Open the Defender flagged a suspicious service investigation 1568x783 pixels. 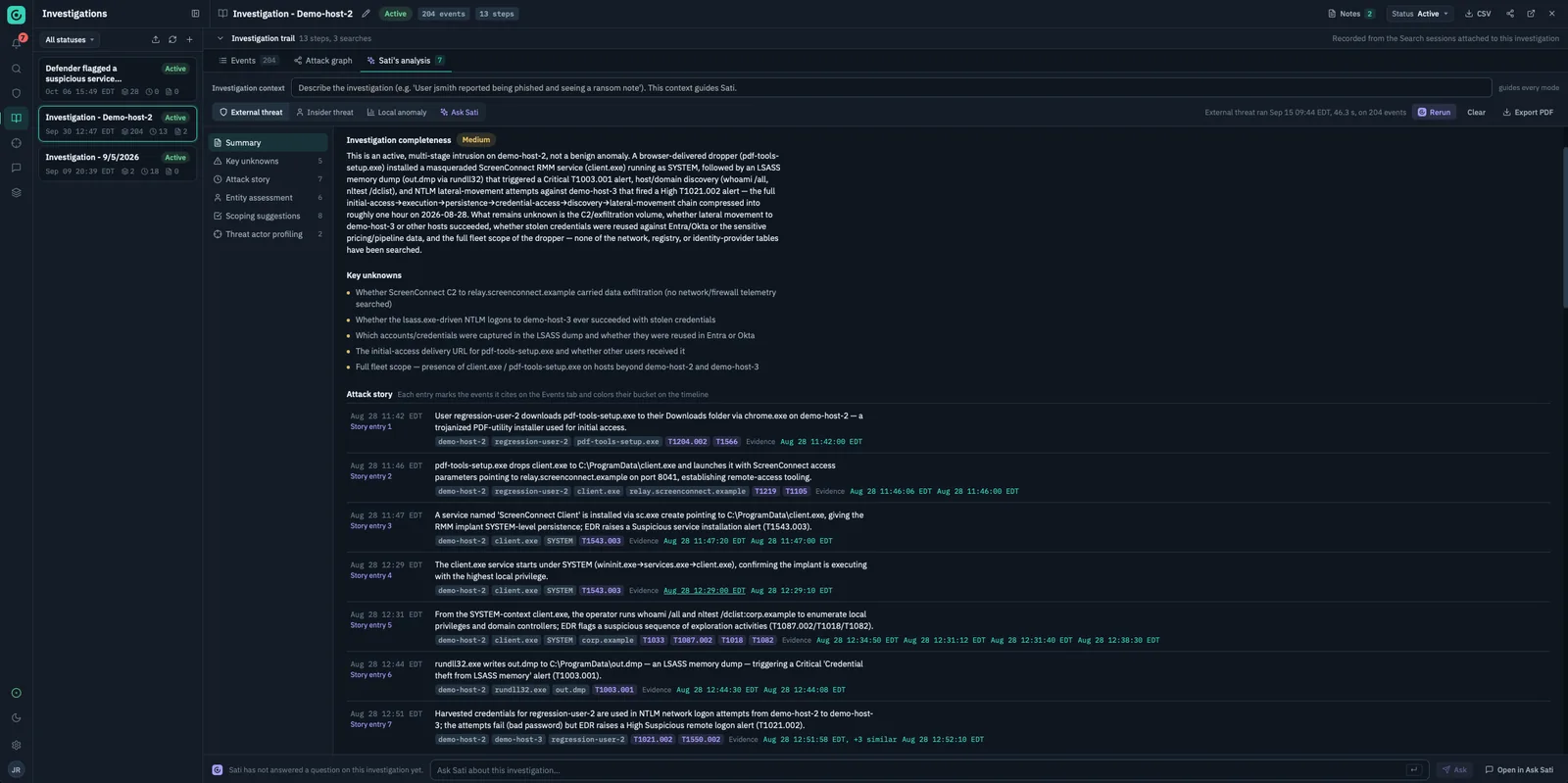[x=118, y=79]
